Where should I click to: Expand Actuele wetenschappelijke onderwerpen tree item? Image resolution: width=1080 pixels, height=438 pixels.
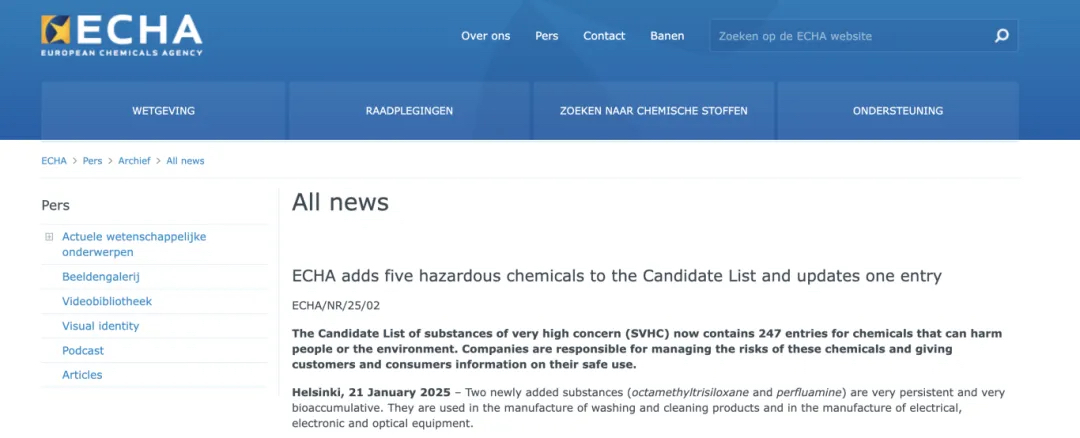pos(49,237)
